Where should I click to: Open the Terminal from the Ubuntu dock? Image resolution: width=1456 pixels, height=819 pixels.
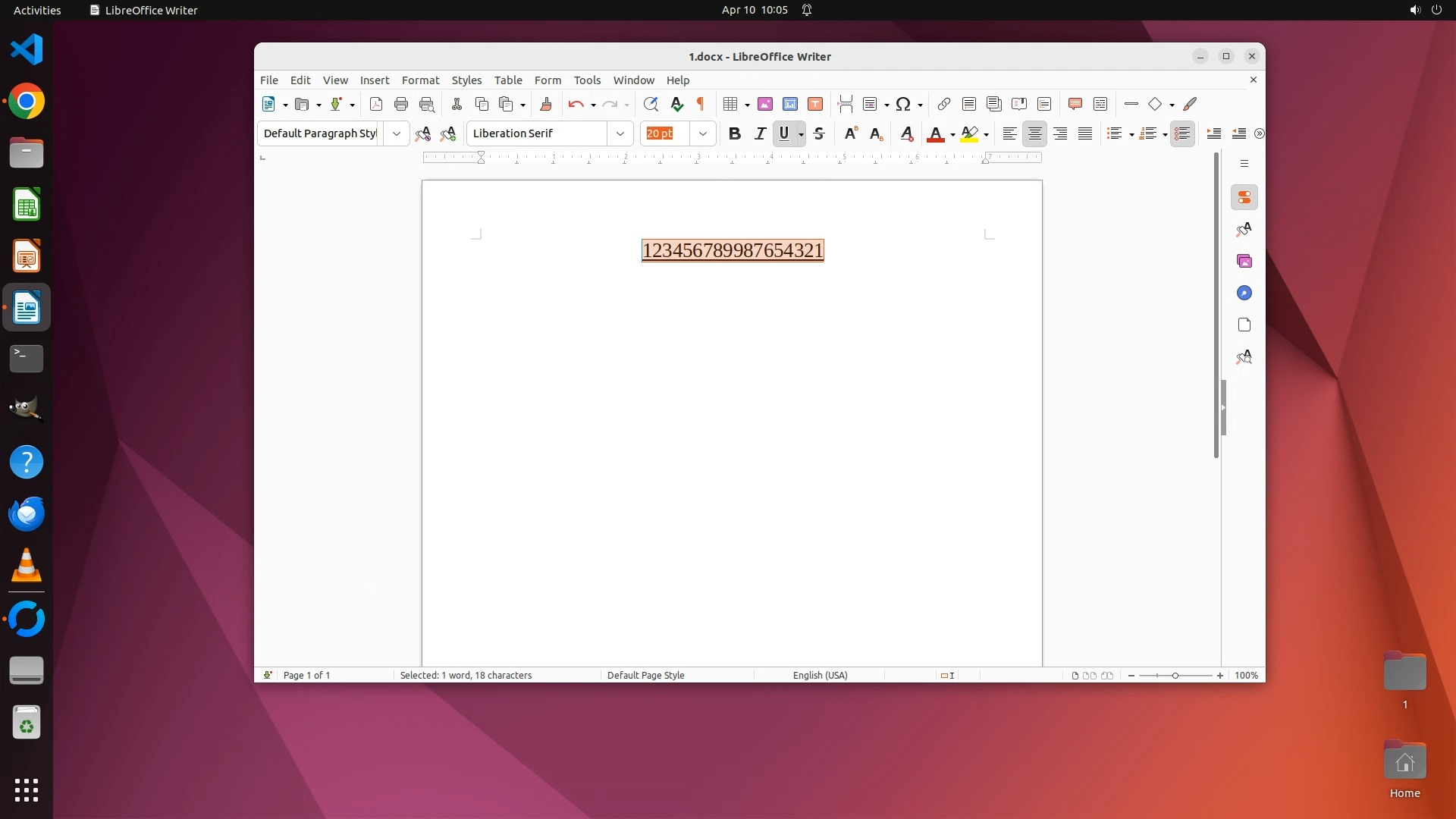(27, 359)
